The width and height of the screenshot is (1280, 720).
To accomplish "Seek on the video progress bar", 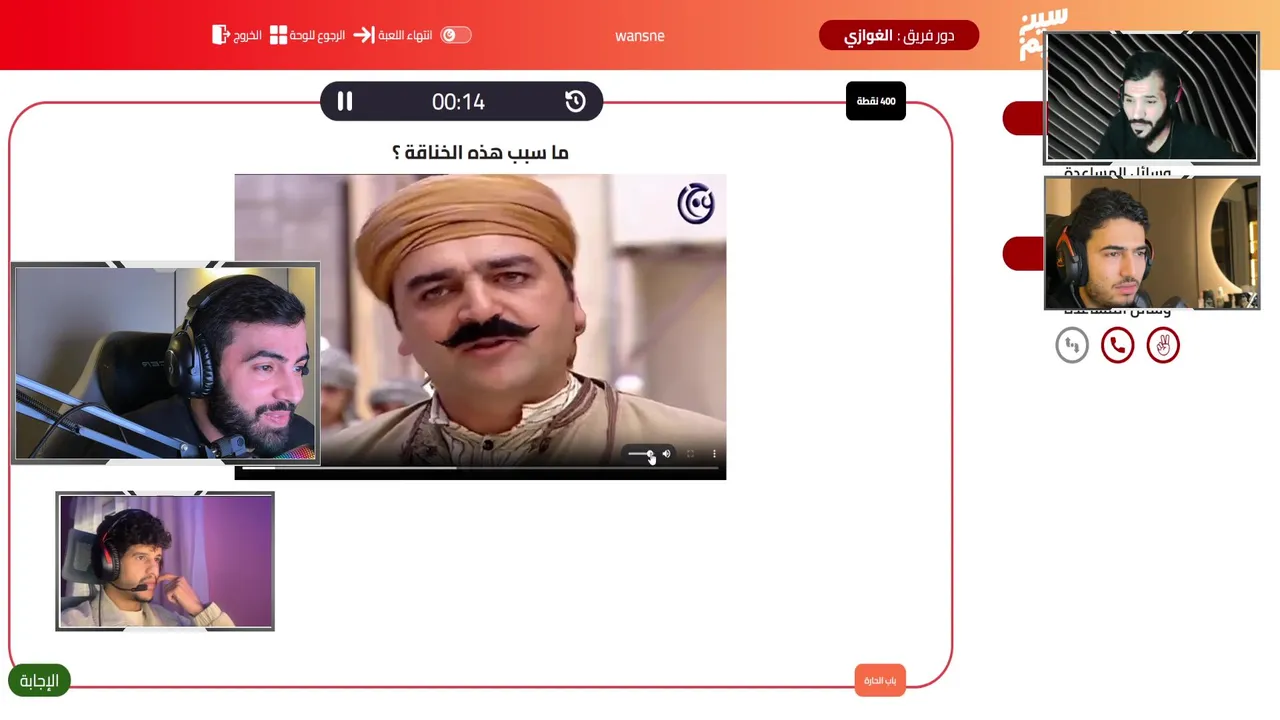I will (480, 467).
